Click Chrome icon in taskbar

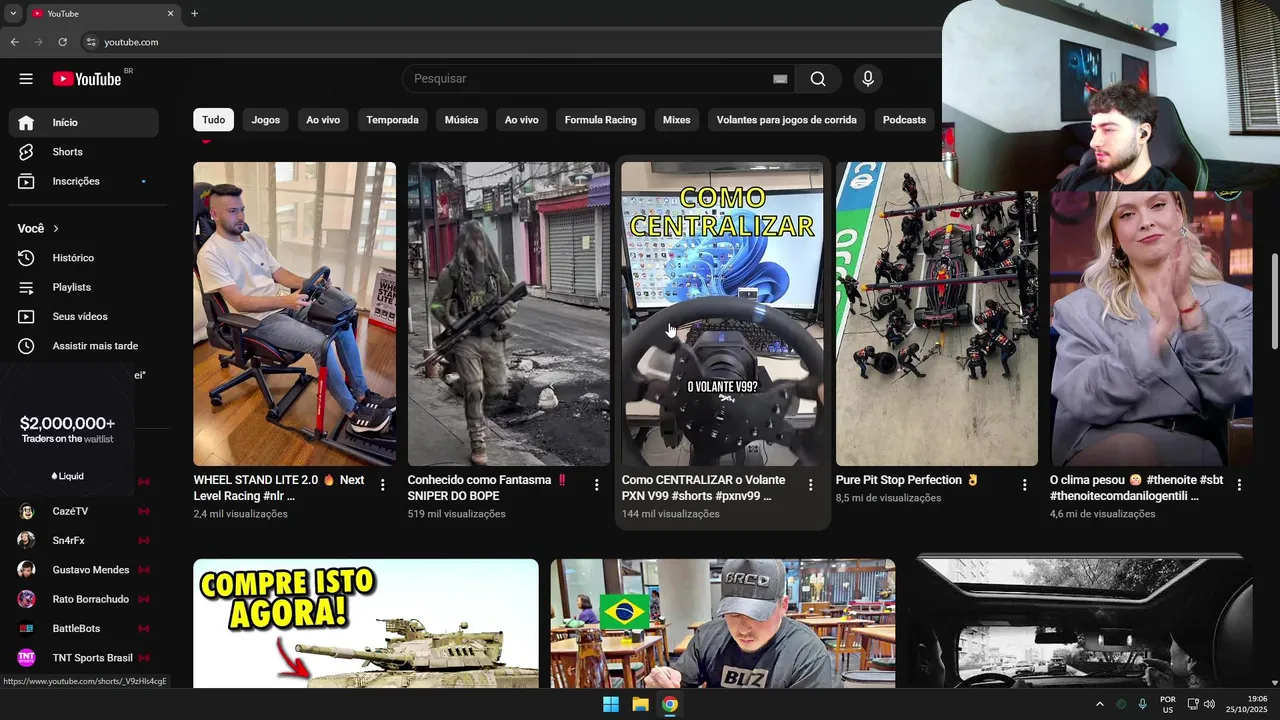click(670, 704)
